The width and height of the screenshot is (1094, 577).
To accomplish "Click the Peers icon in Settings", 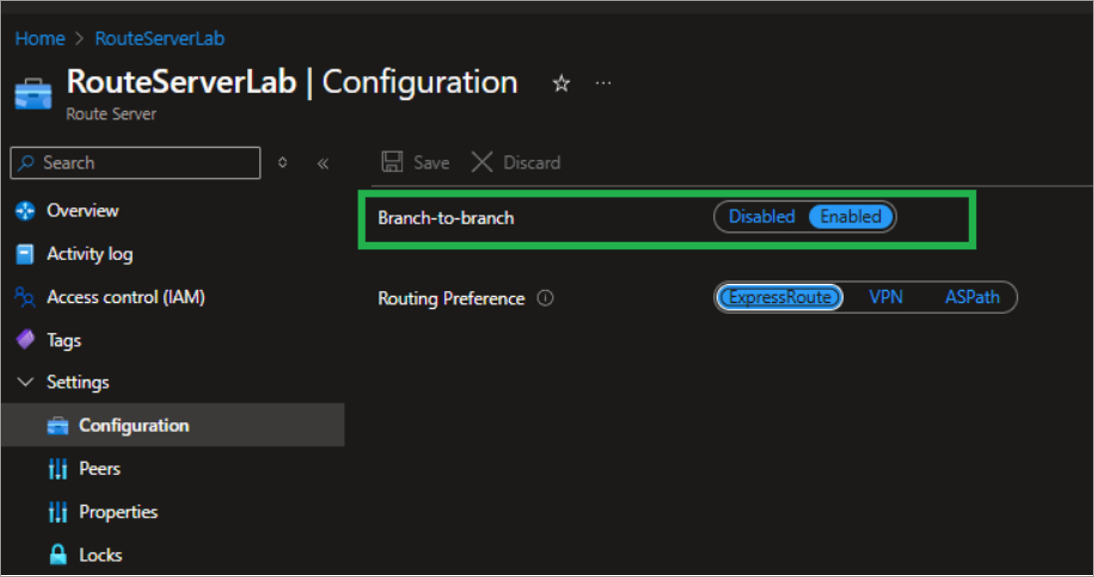I will [58, 469].
